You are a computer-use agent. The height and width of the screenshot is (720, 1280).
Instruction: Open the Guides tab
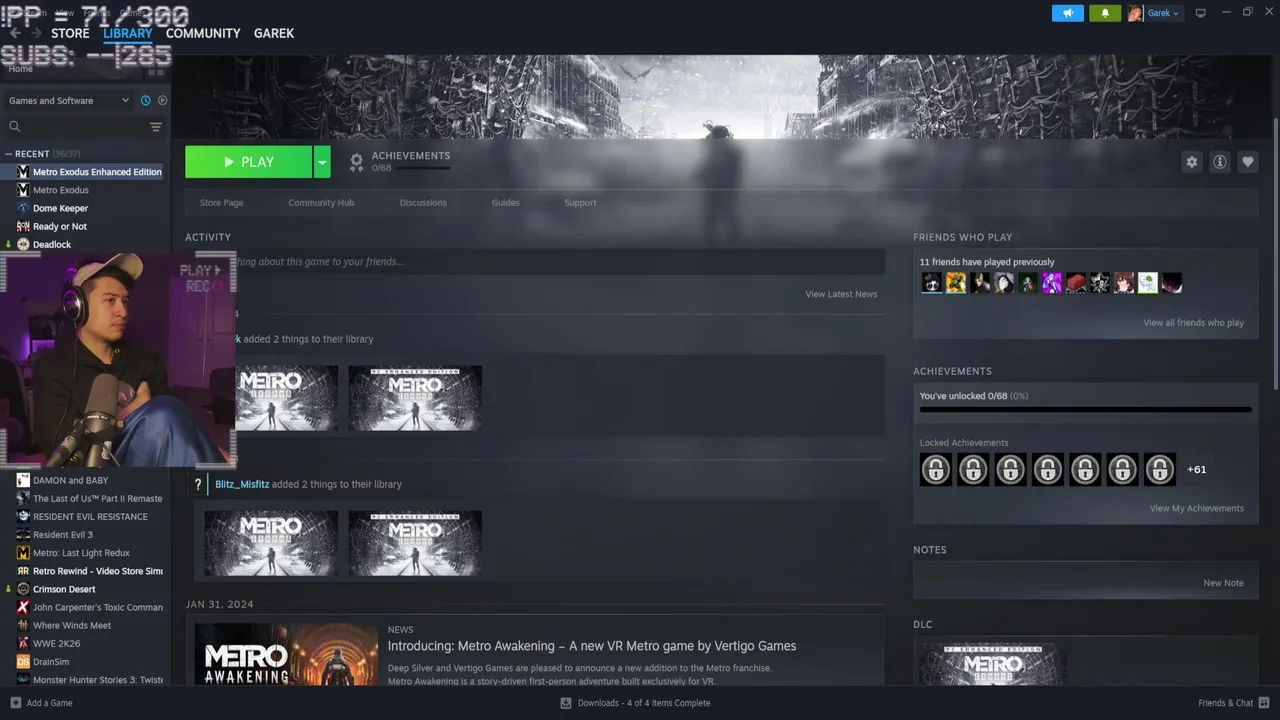(x=505, y=203)
